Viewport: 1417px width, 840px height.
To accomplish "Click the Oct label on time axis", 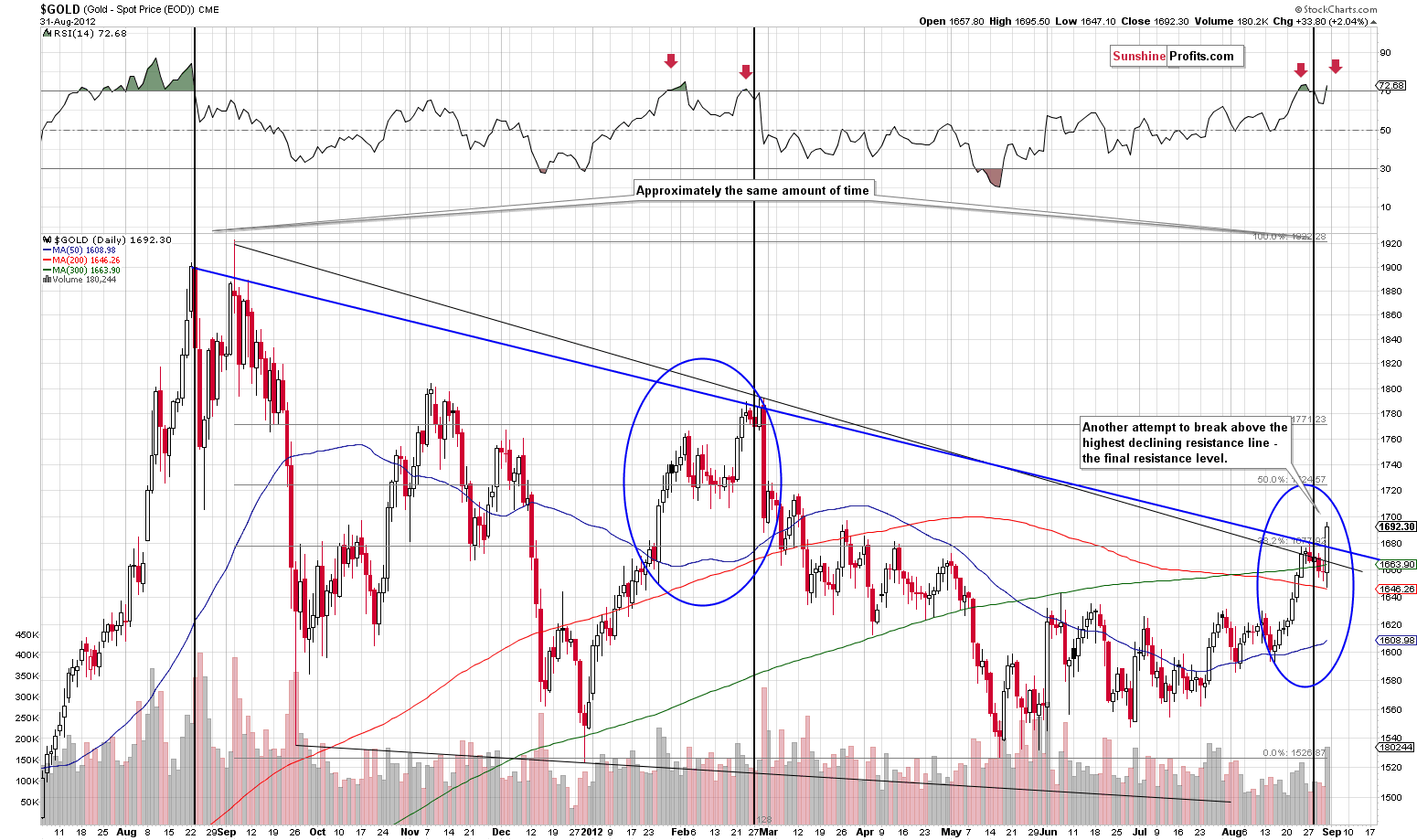I will 317,833.
